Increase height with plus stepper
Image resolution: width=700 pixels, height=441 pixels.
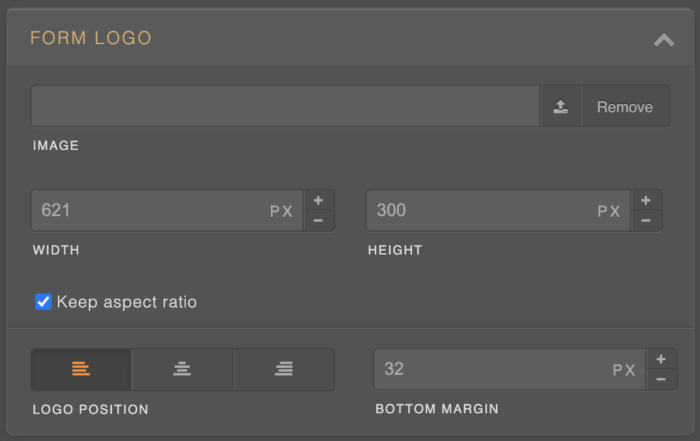[x=646, y=201]
